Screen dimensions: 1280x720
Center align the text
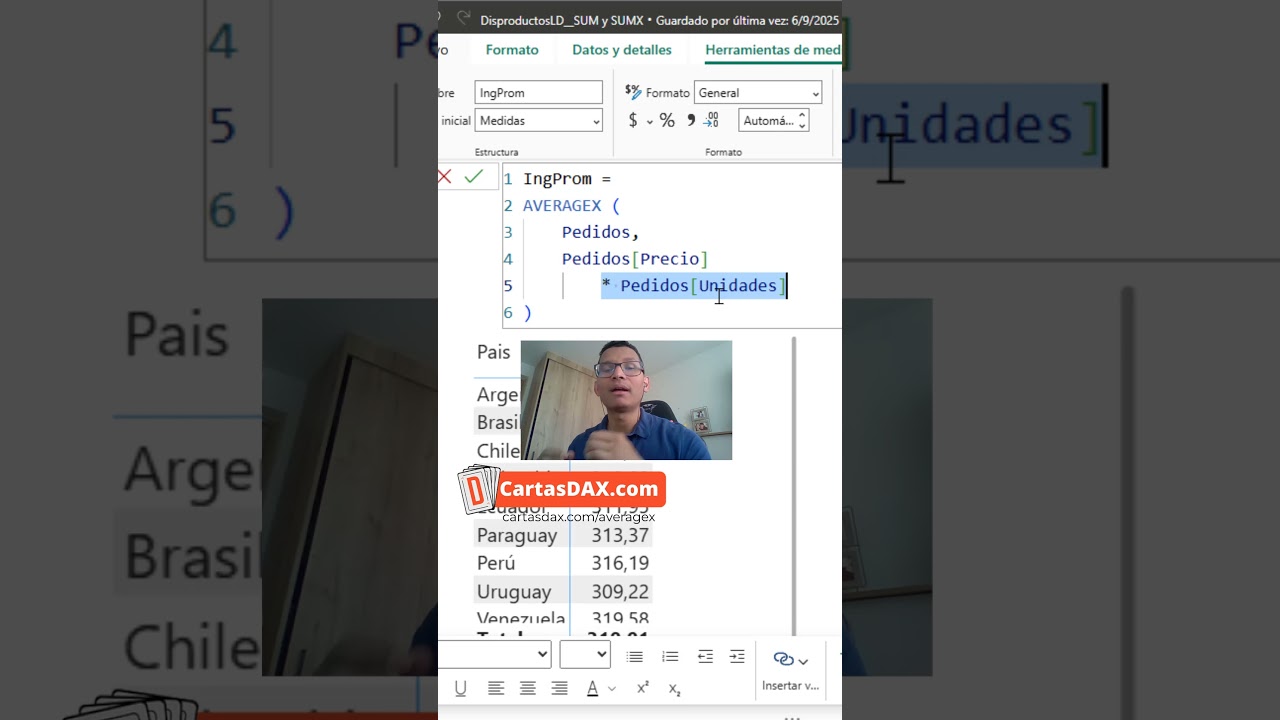pos(528,688)
